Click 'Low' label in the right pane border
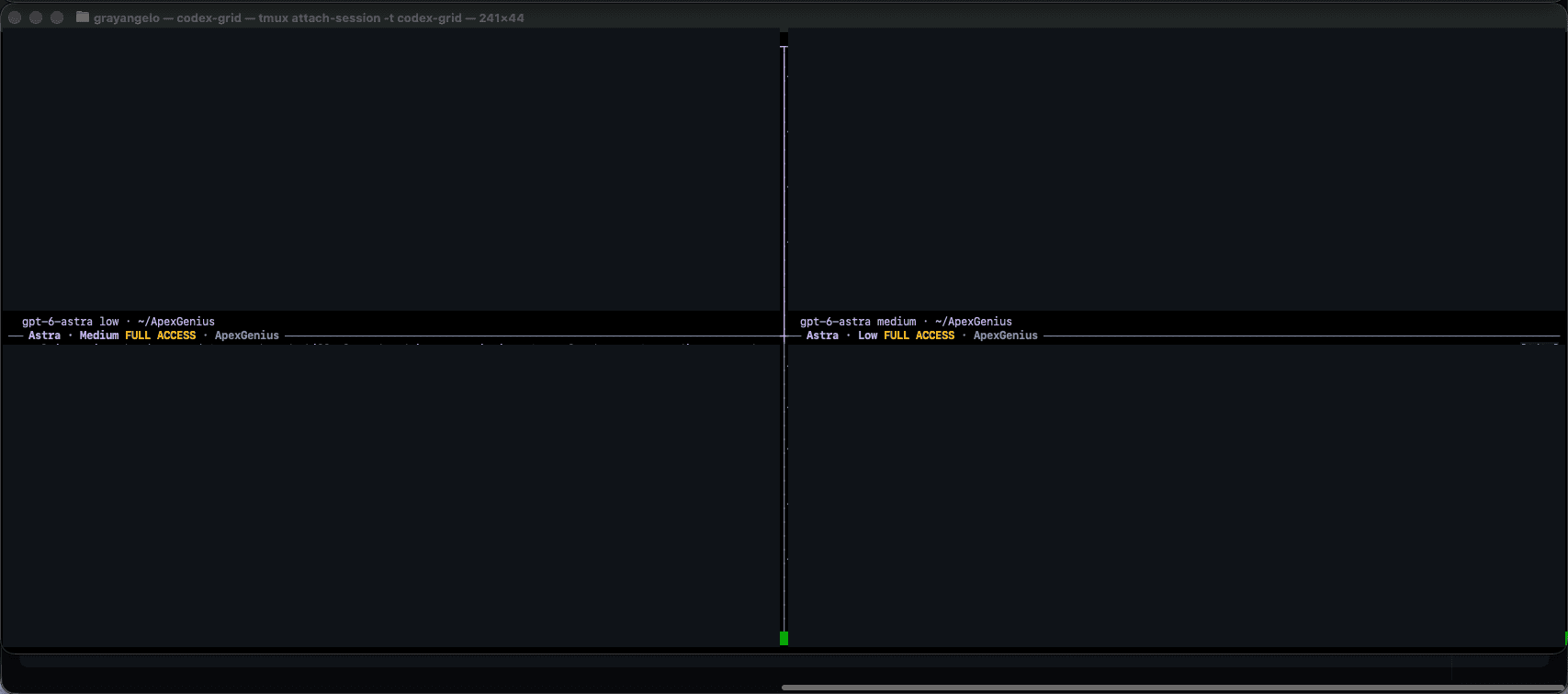1568x694 pixels. [x=868, y=336]
